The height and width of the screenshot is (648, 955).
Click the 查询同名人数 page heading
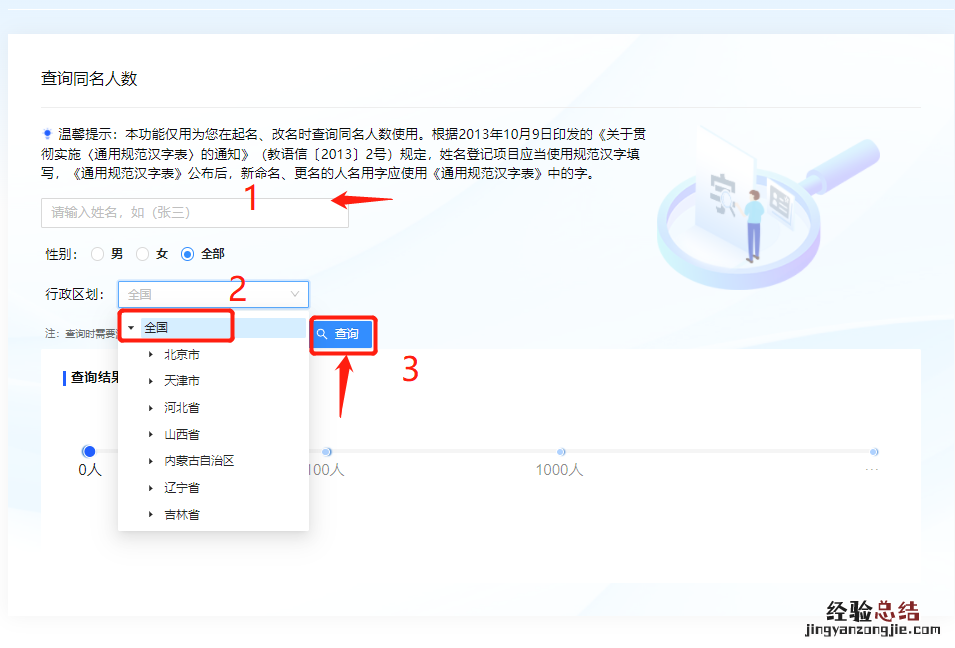tap(89, 79)
